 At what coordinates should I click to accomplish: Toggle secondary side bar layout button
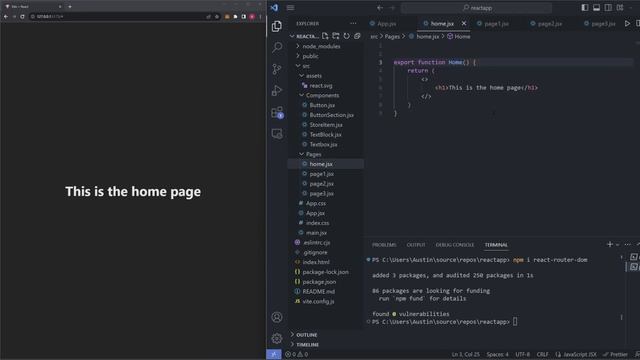click(x=608, y=7)
